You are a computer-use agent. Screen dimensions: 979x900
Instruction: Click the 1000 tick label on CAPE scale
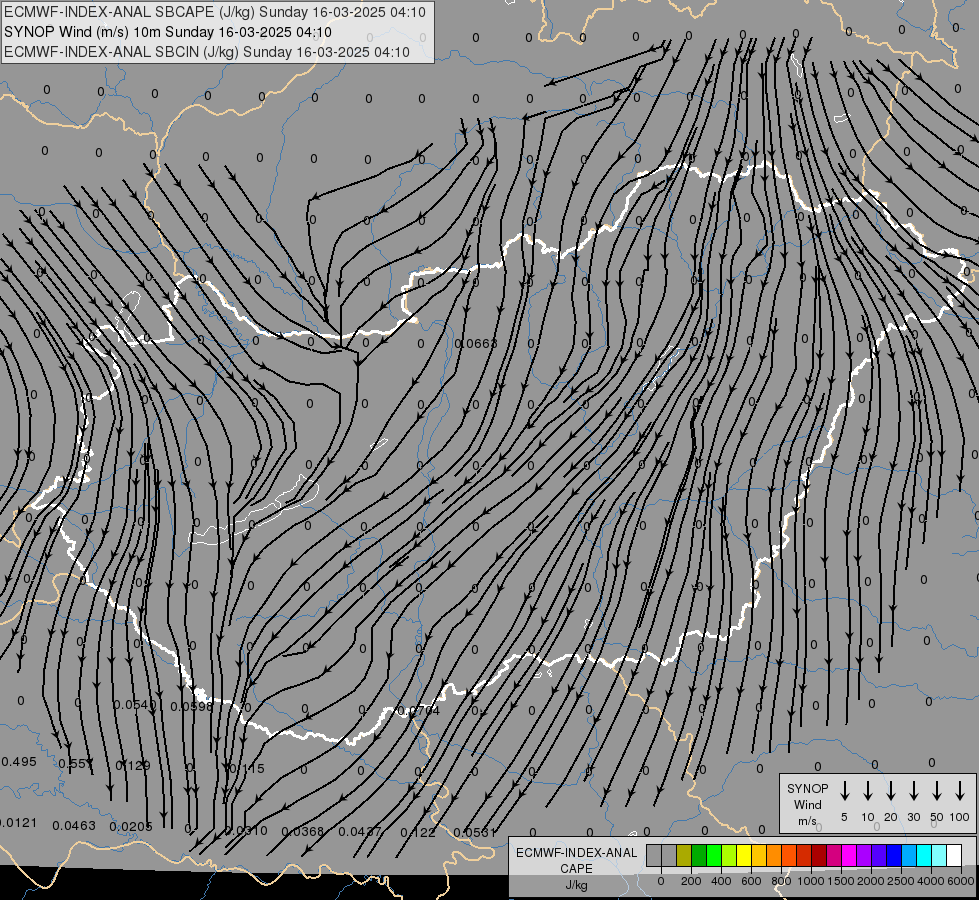coord(810,881)
